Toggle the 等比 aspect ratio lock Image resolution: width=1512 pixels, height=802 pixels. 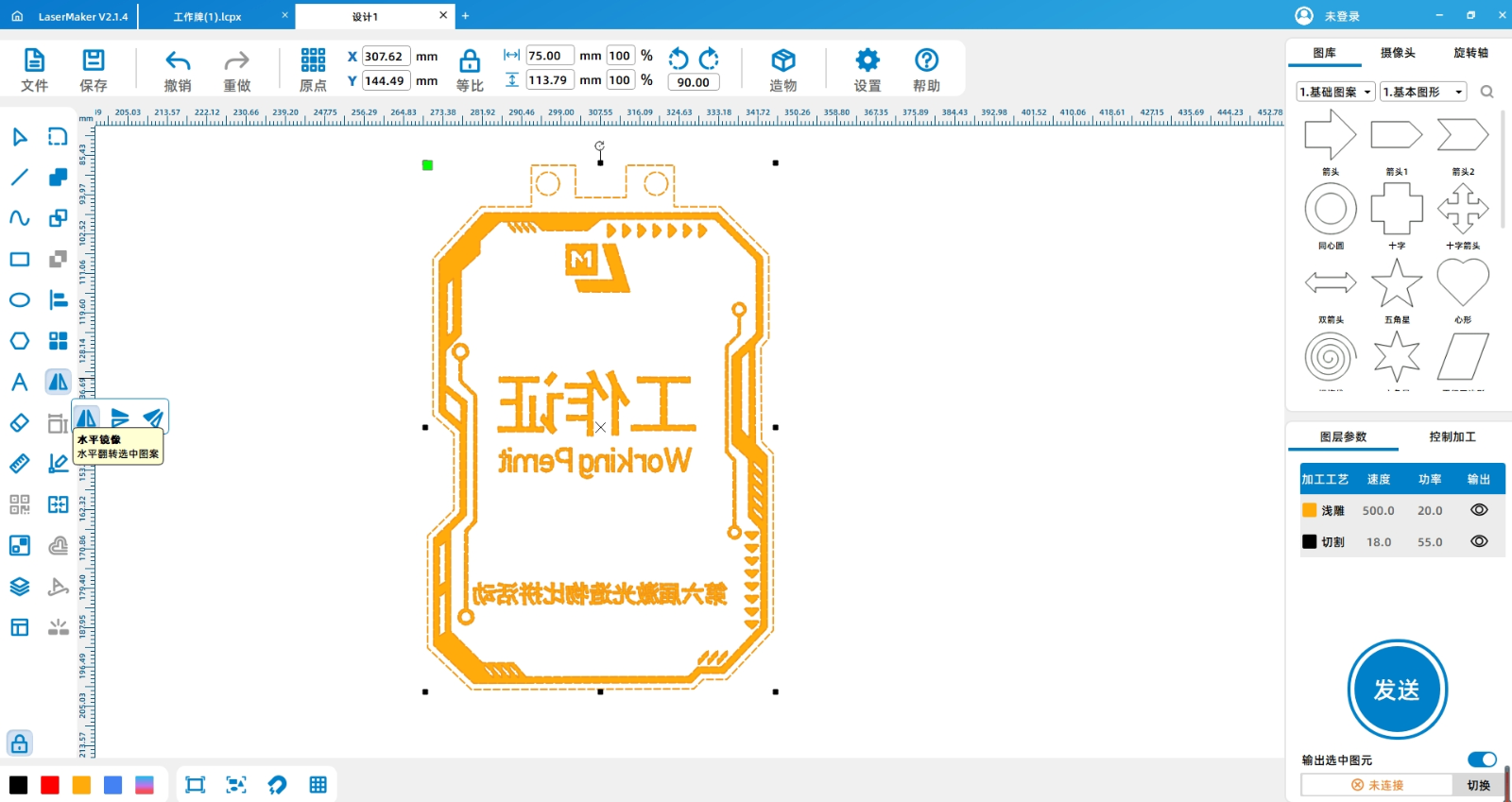pyautogui.click(x=470, y=62)
